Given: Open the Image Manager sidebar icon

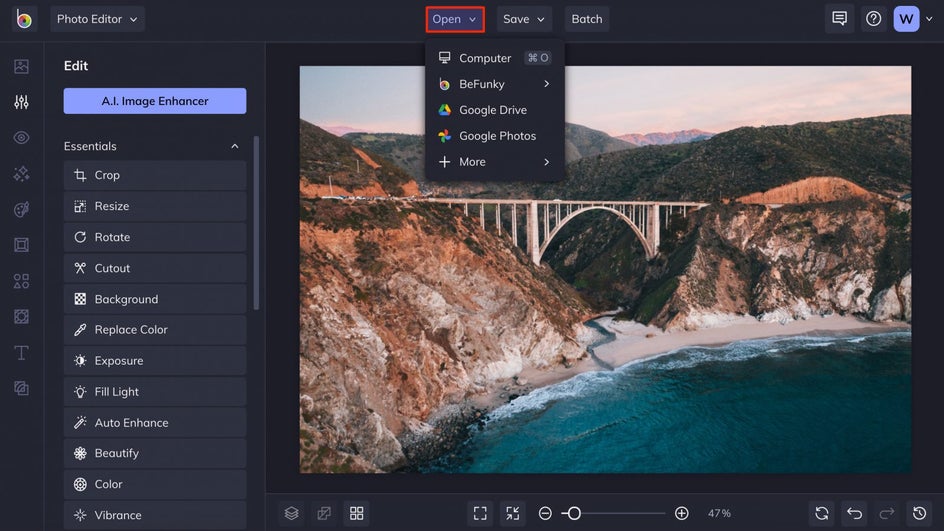Looking at the screenshot, I should (21, 67).
